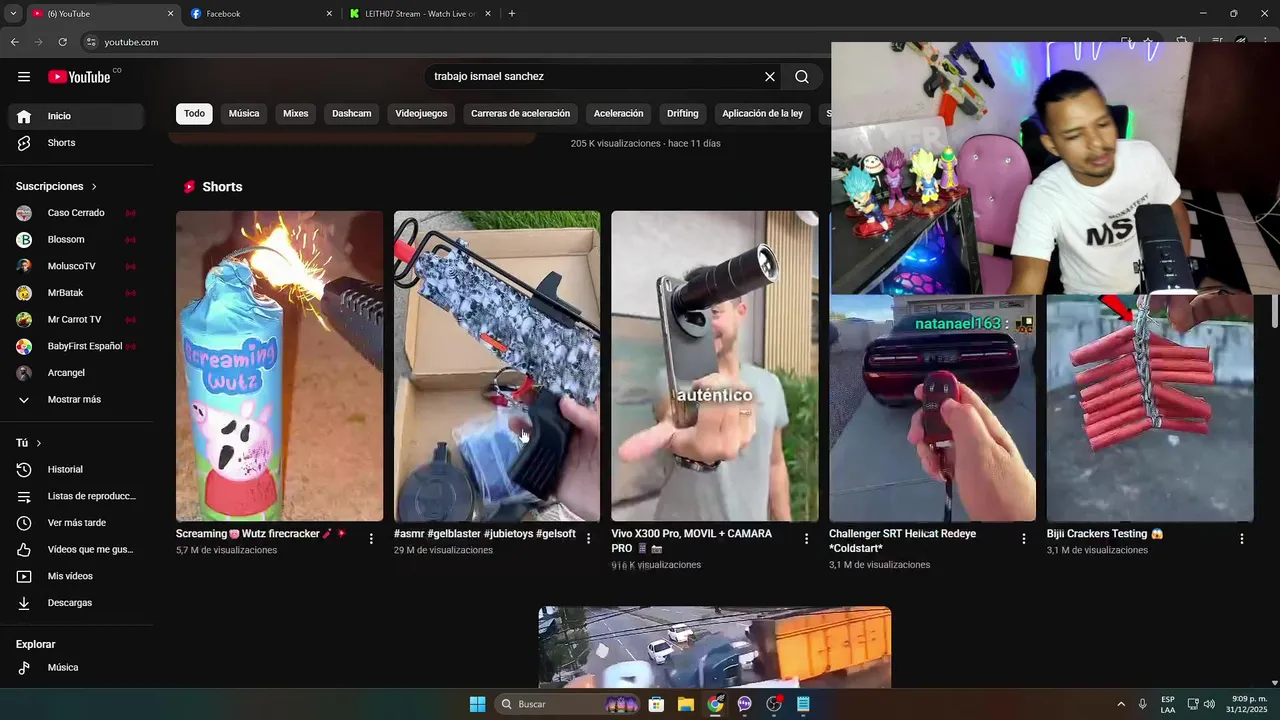1280x720 pixels.
Task: Open Música under Explorar
Action: click(x=77, y=668)
